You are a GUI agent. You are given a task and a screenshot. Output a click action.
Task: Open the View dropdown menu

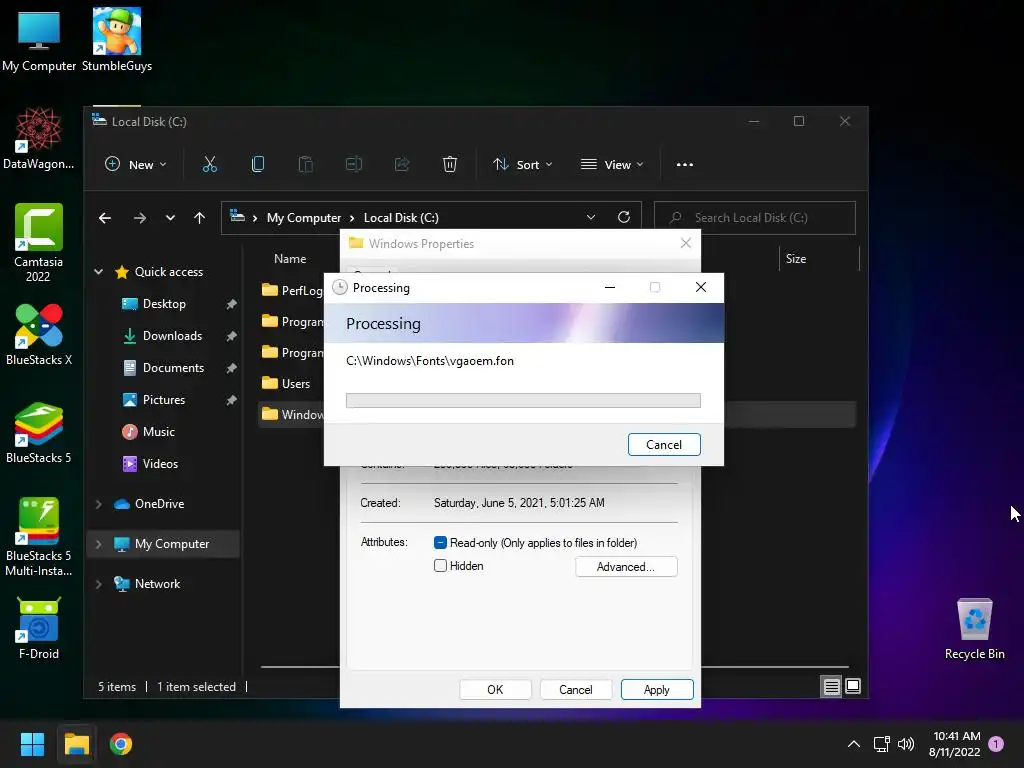[612, 165]
